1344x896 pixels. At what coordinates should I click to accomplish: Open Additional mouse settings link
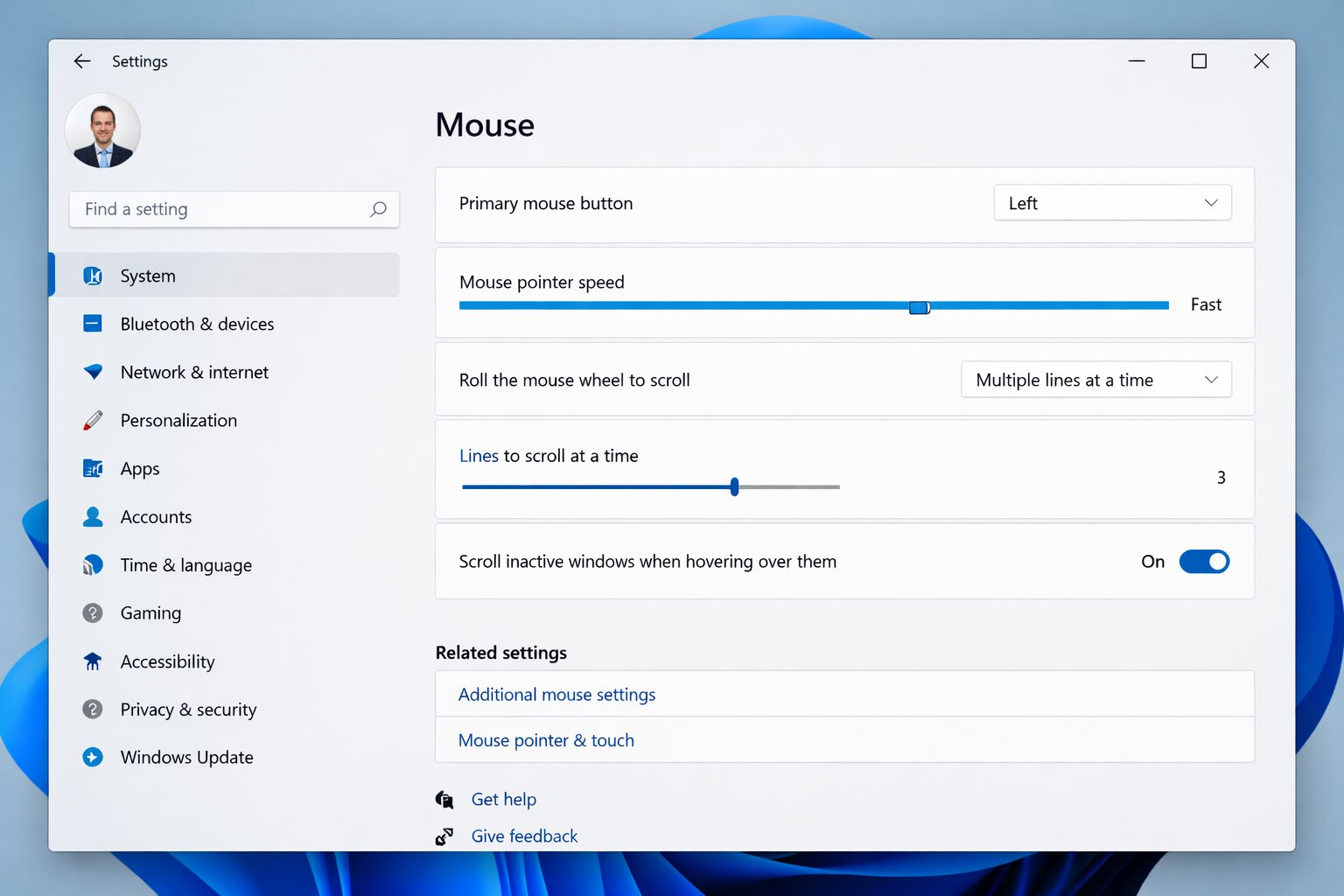tap(556, 695)
